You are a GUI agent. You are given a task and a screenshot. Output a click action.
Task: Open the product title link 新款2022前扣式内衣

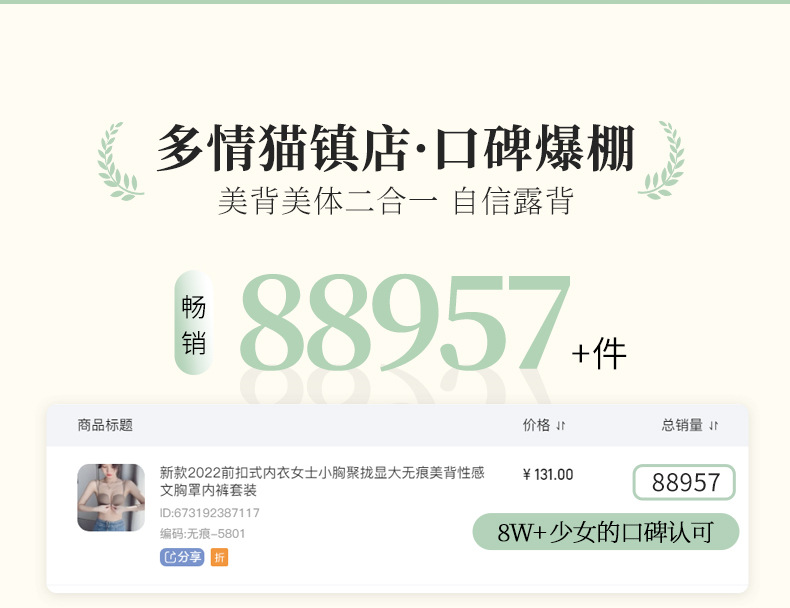322,481
